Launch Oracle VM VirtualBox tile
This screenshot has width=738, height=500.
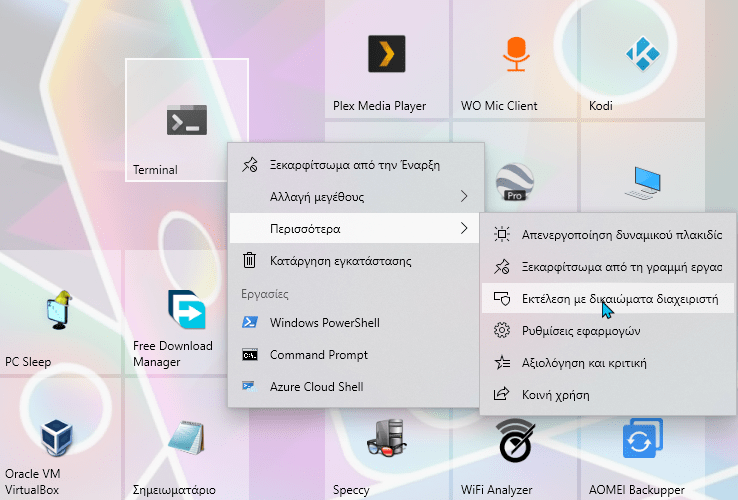59,439
